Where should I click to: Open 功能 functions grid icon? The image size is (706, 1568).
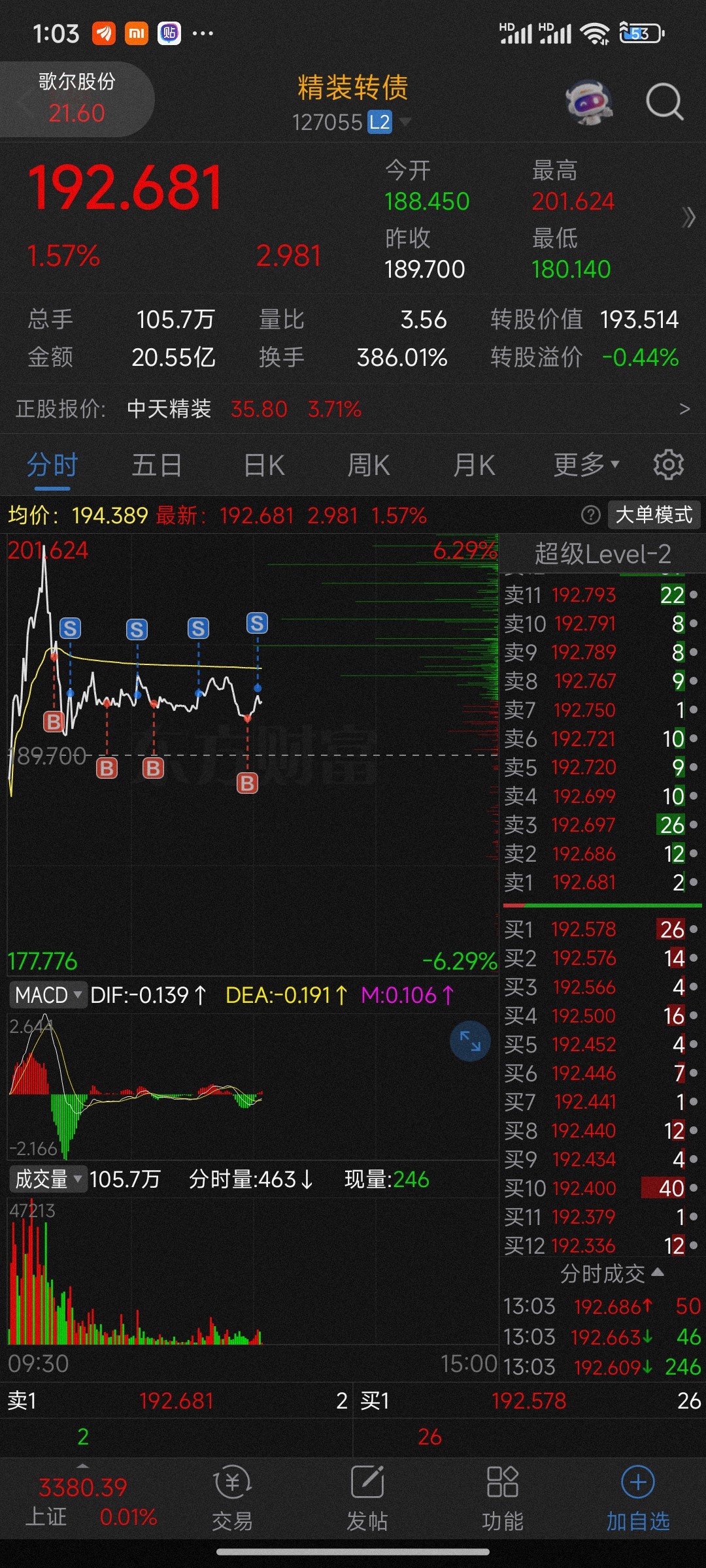tap(502, 1498)
